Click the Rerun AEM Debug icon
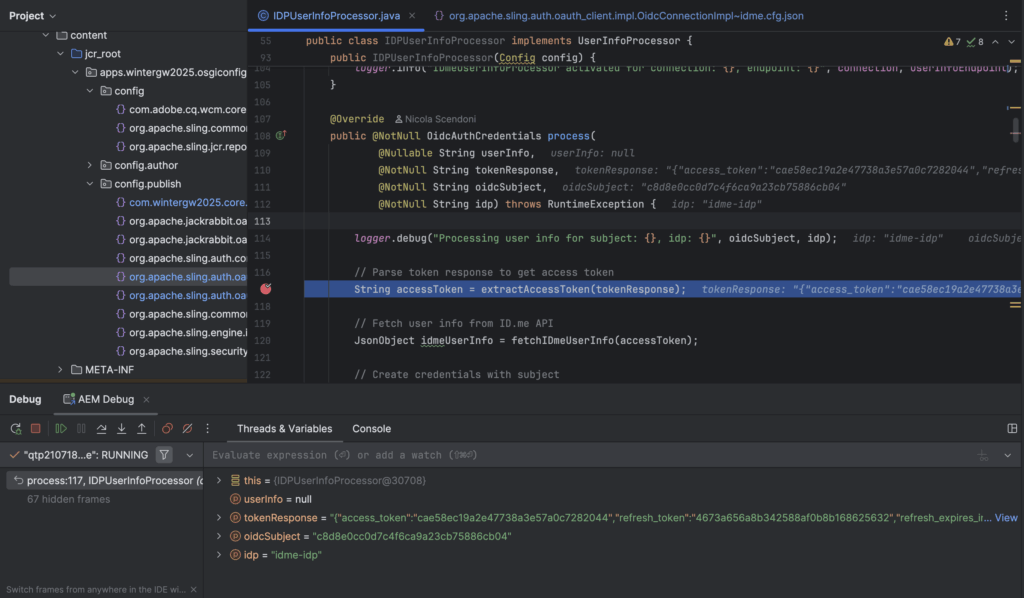Viewport: 1024px width, 598px height. click(x=16, y=429)
